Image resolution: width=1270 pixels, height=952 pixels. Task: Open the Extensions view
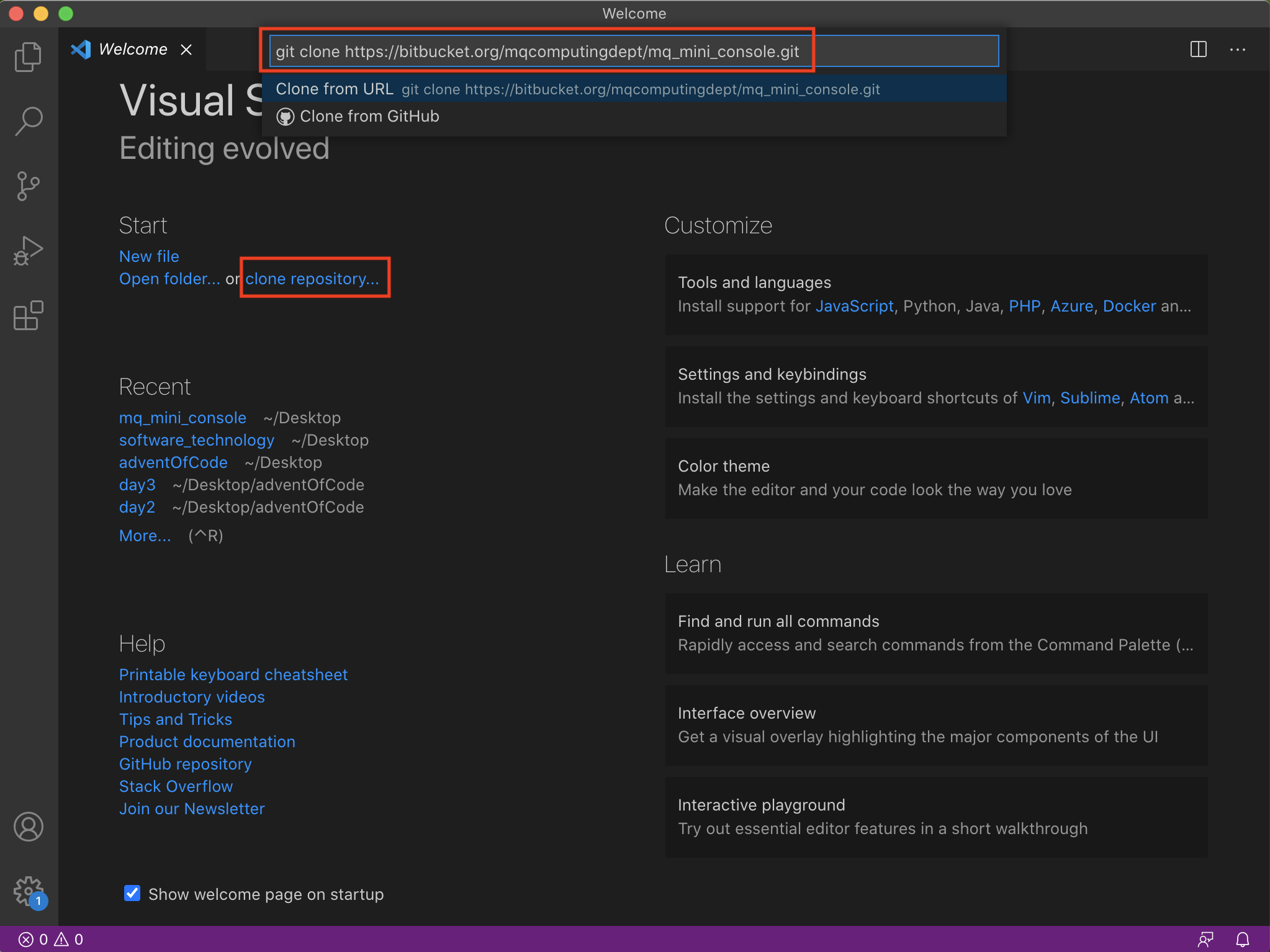pyautogui.click(x=29, y=315)
